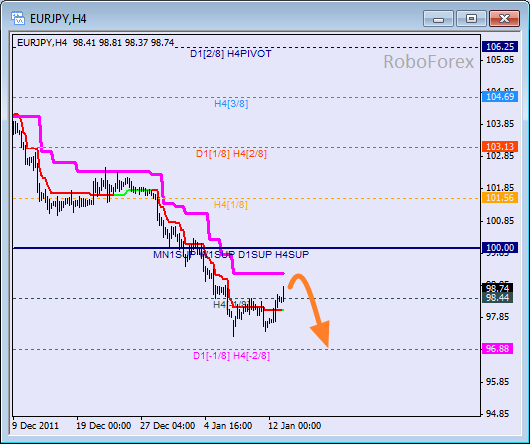
Task: Click the orange downward forecast arrow
Action: [310, 310]
